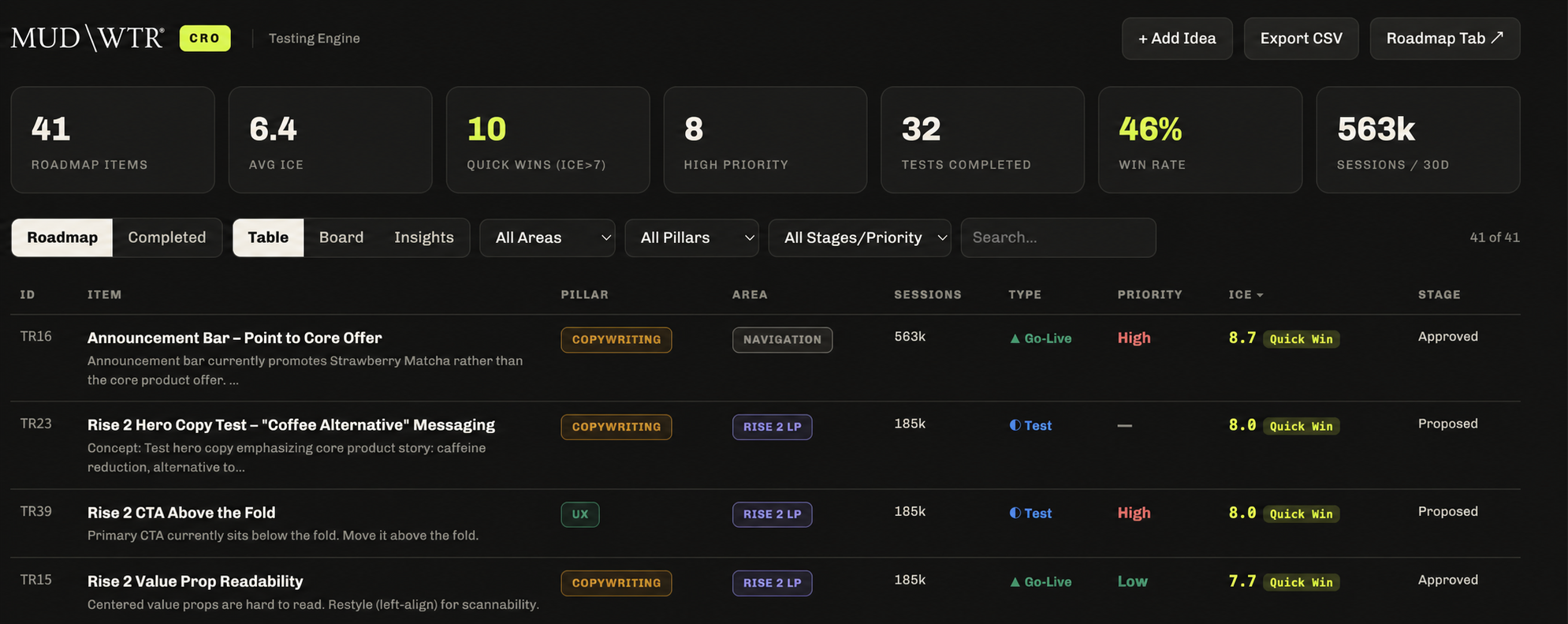Click Proposed stage in TR23 row
Image resolution: width=1568 pixels, height=624 pixels.
tap(1448, 424)
